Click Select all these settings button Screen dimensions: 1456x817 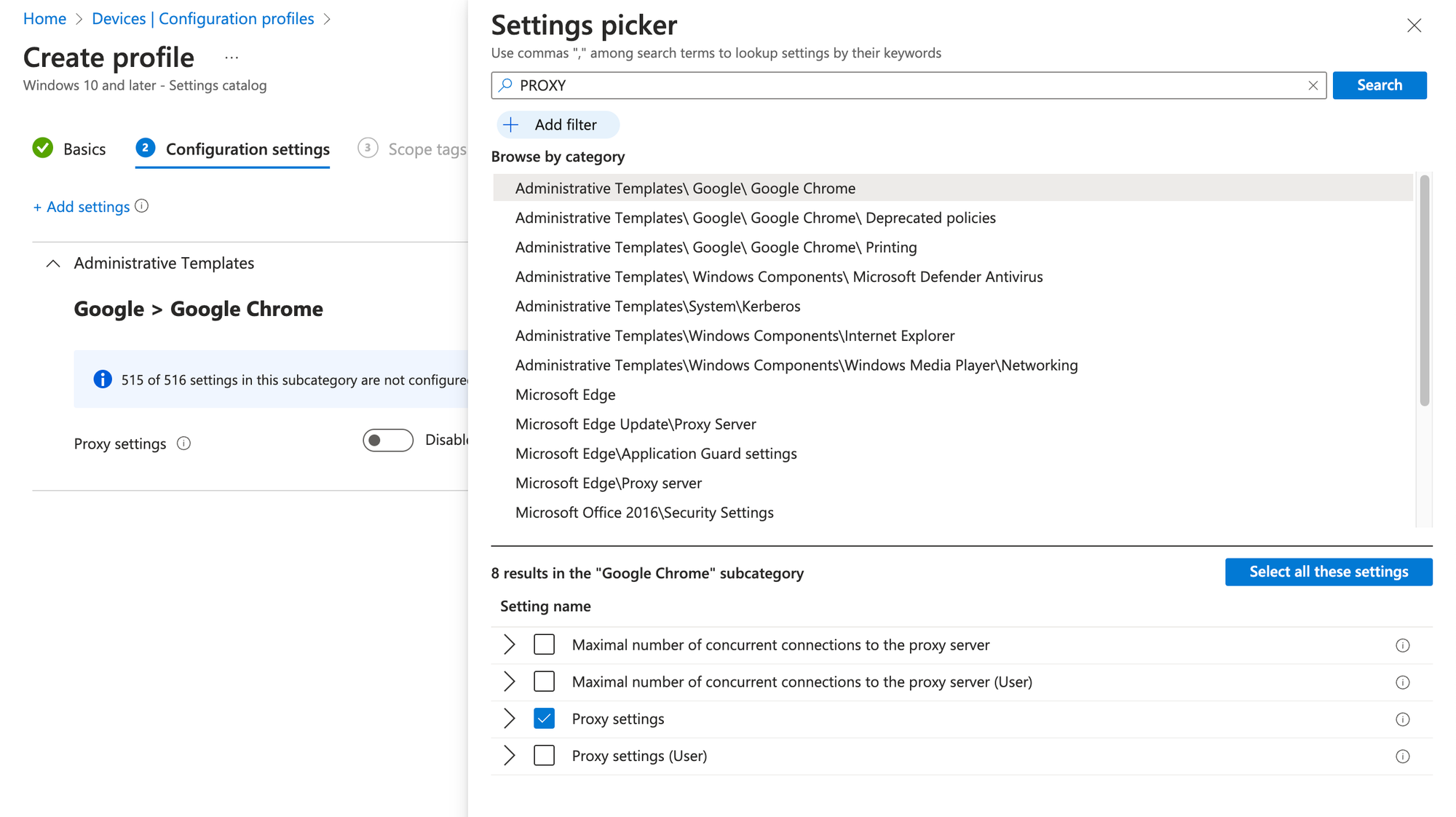[1328, 572]
